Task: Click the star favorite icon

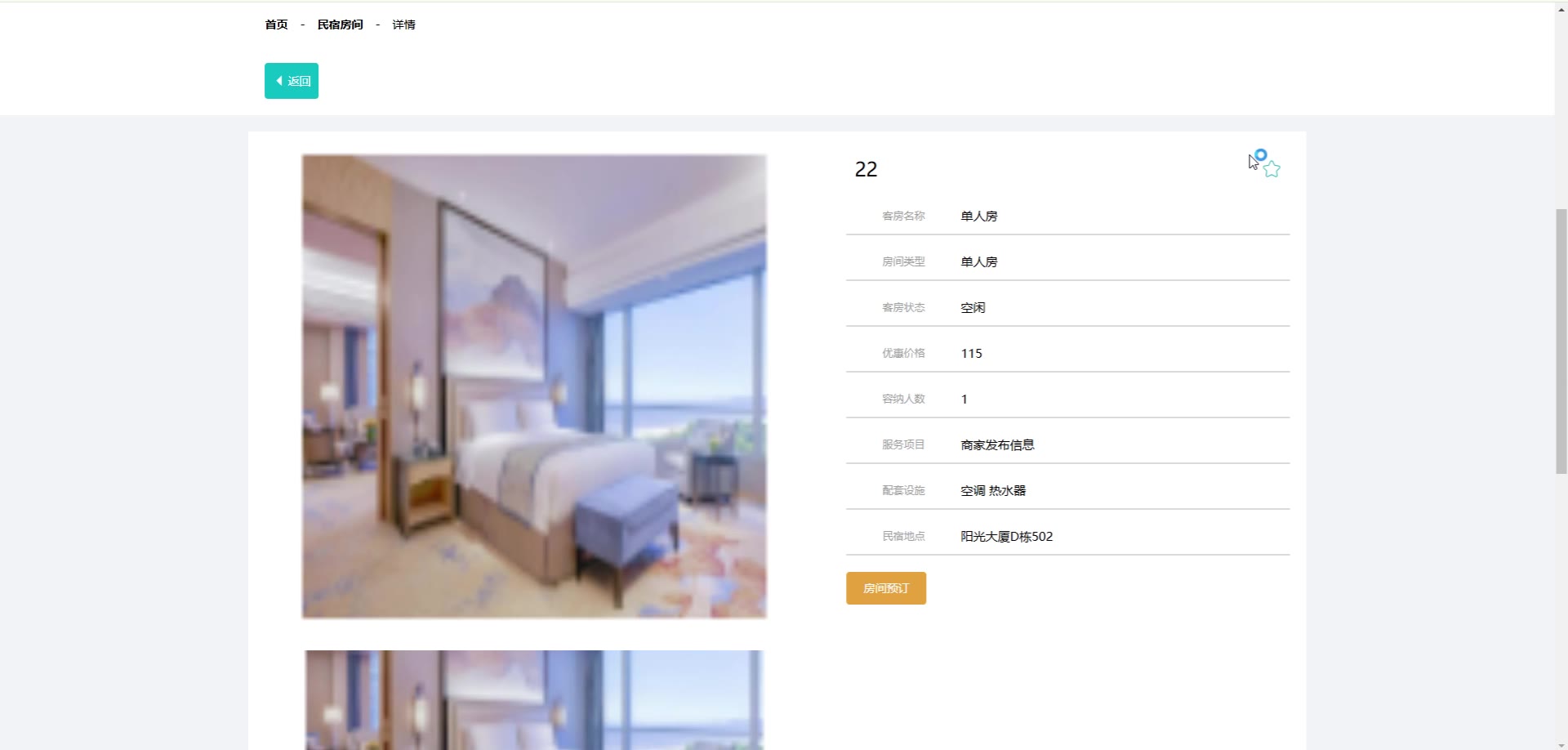Action: (1272, 169)
